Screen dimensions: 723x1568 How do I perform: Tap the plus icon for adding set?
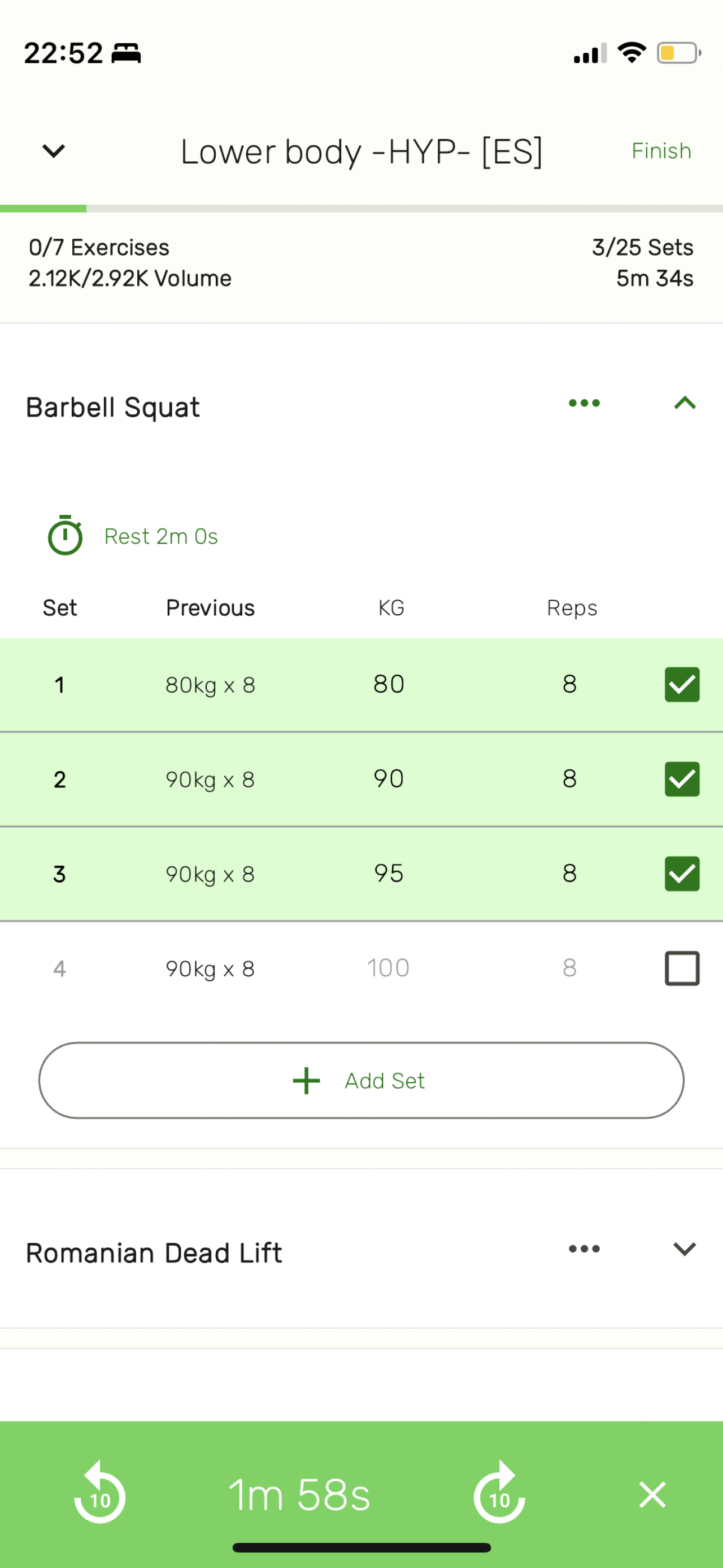[306, 1081]
